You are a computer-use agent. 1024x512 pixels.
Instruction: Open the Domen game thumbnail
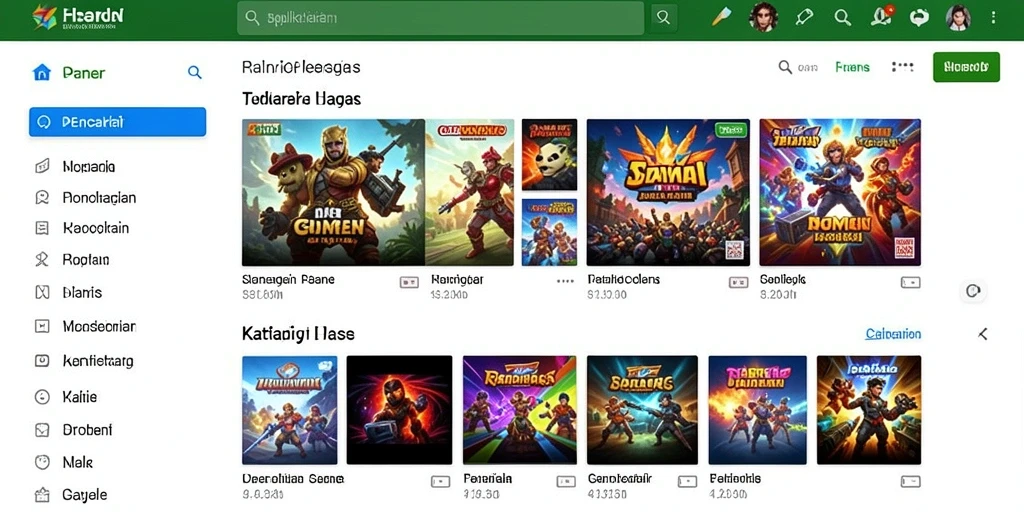click(840, 192)
